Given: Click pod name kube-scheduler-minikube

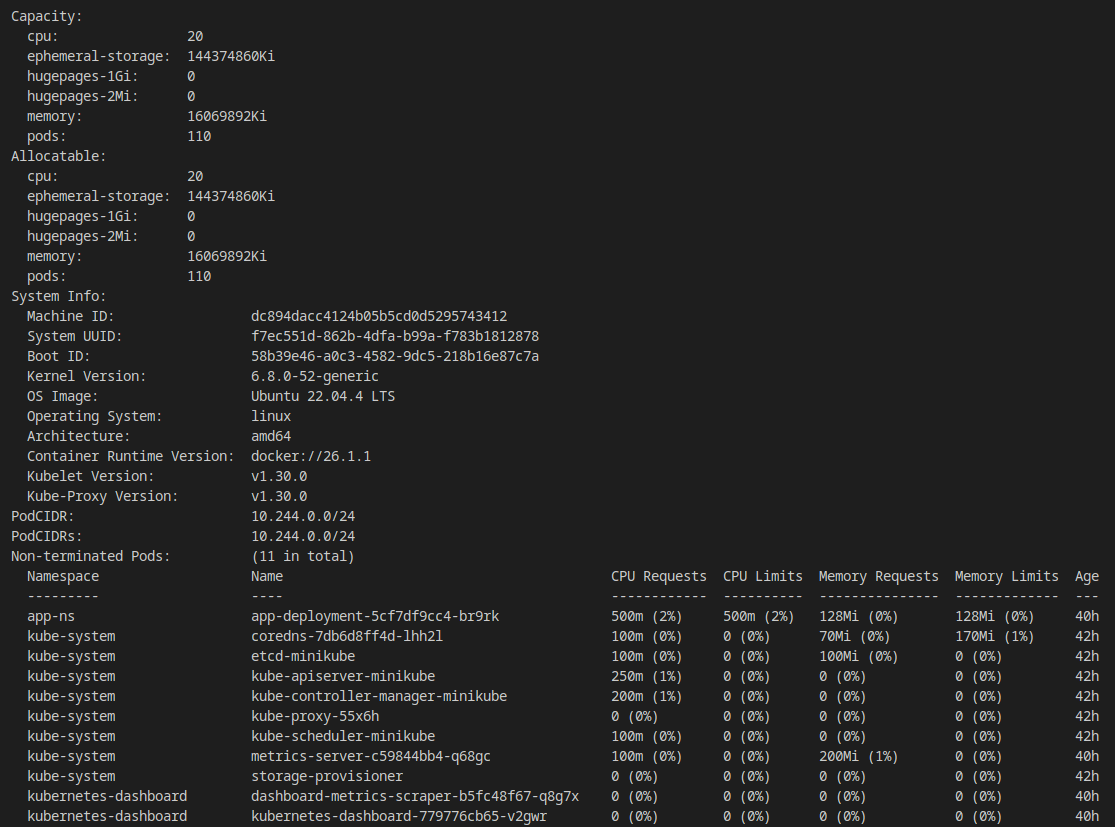Looking at the screenshot, I should pyautogui.click(x=343, y=736).
